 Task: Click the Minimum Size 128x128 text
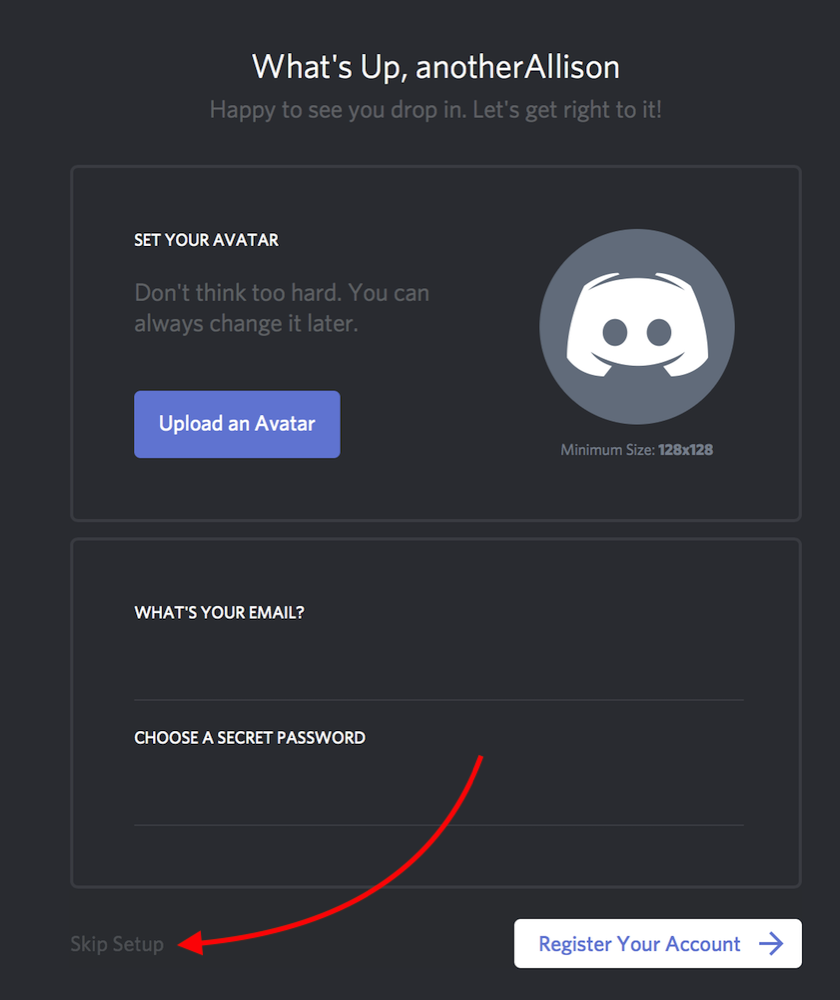click(637, 450)
